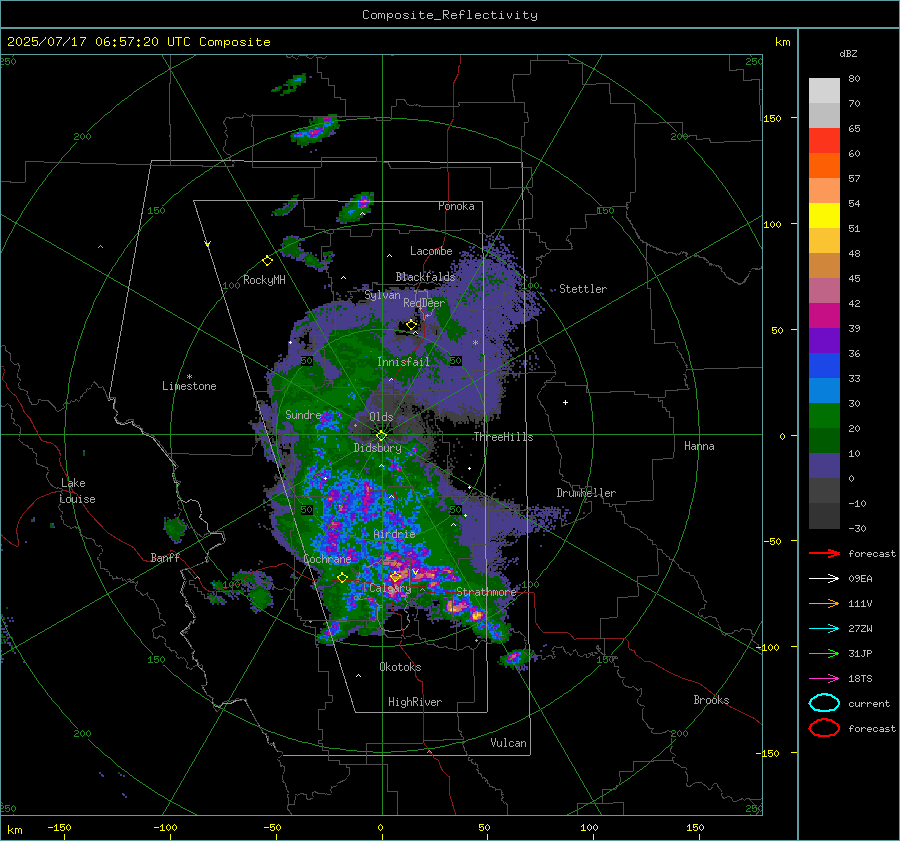Click the Hanna city label

[x=699, y=446]
